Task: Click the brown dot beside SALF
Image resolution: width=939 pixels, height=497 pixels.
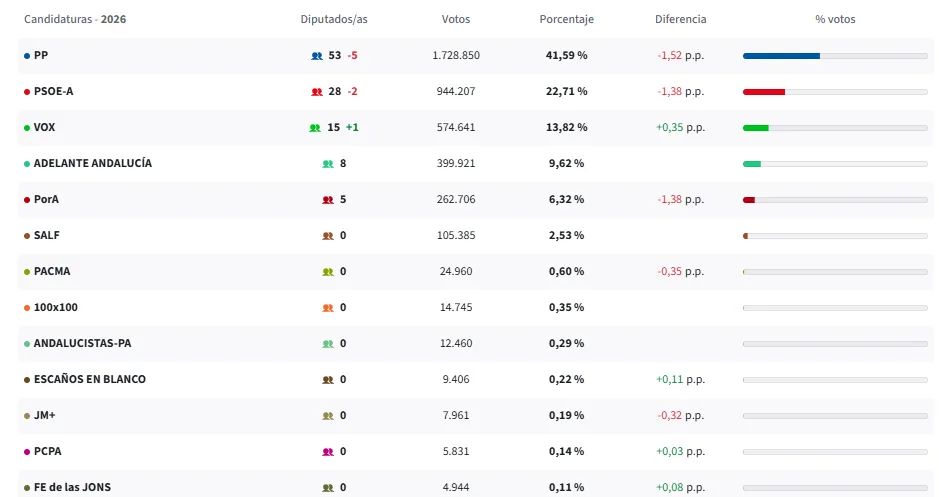Action: click(x=27, y=236)
